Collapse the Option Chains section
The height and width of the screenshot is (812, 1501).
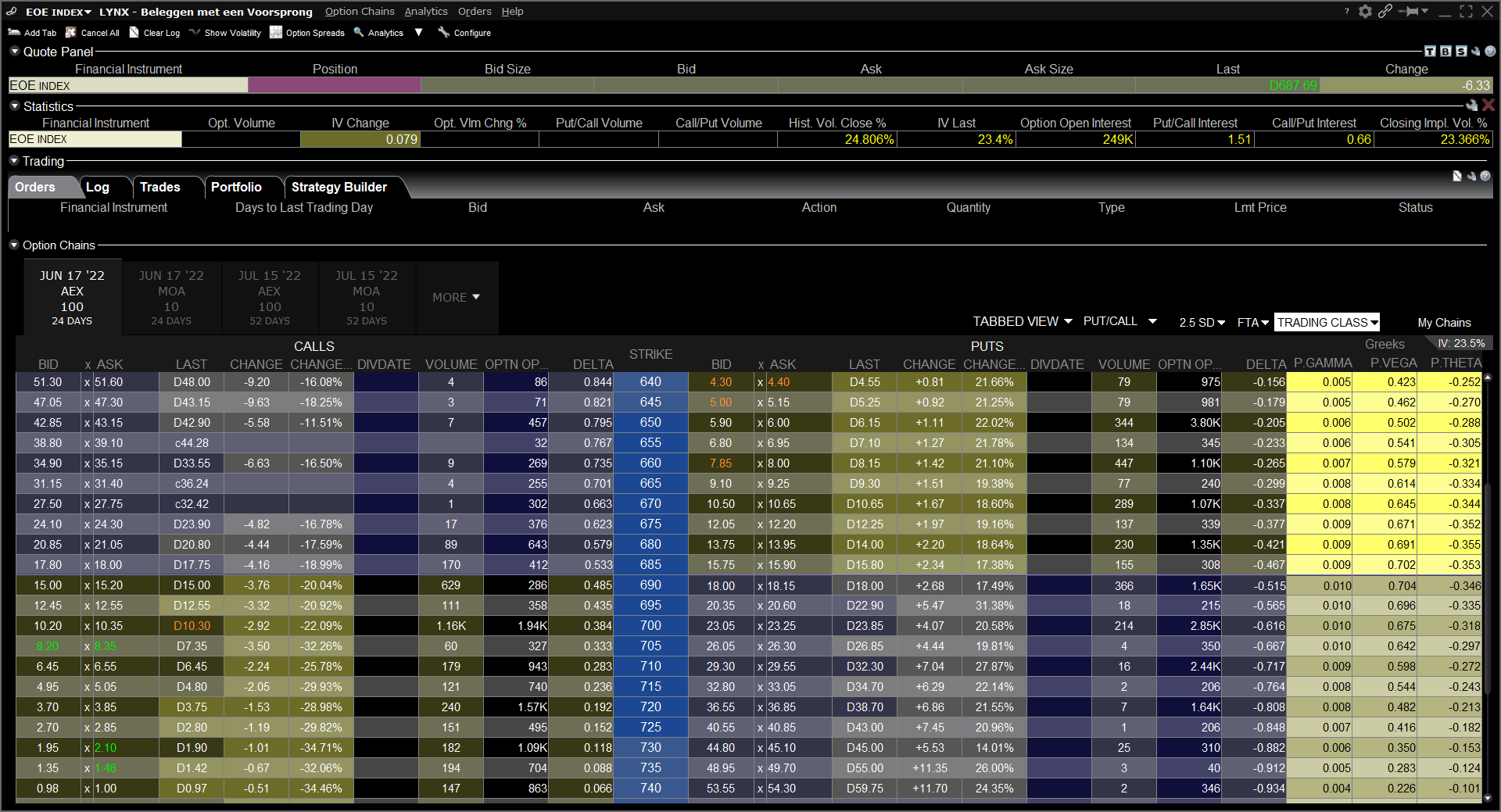[x=14, y=245]
